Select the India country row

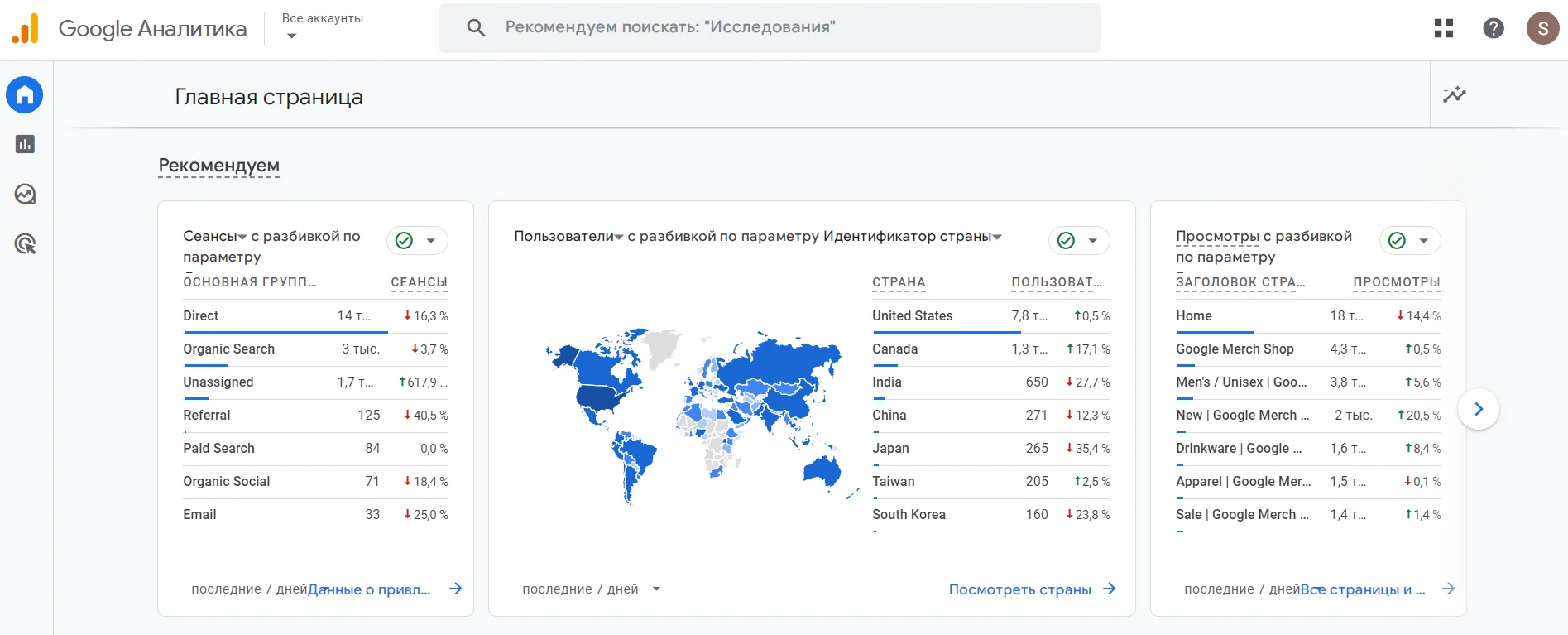click(x=991, y=382)
